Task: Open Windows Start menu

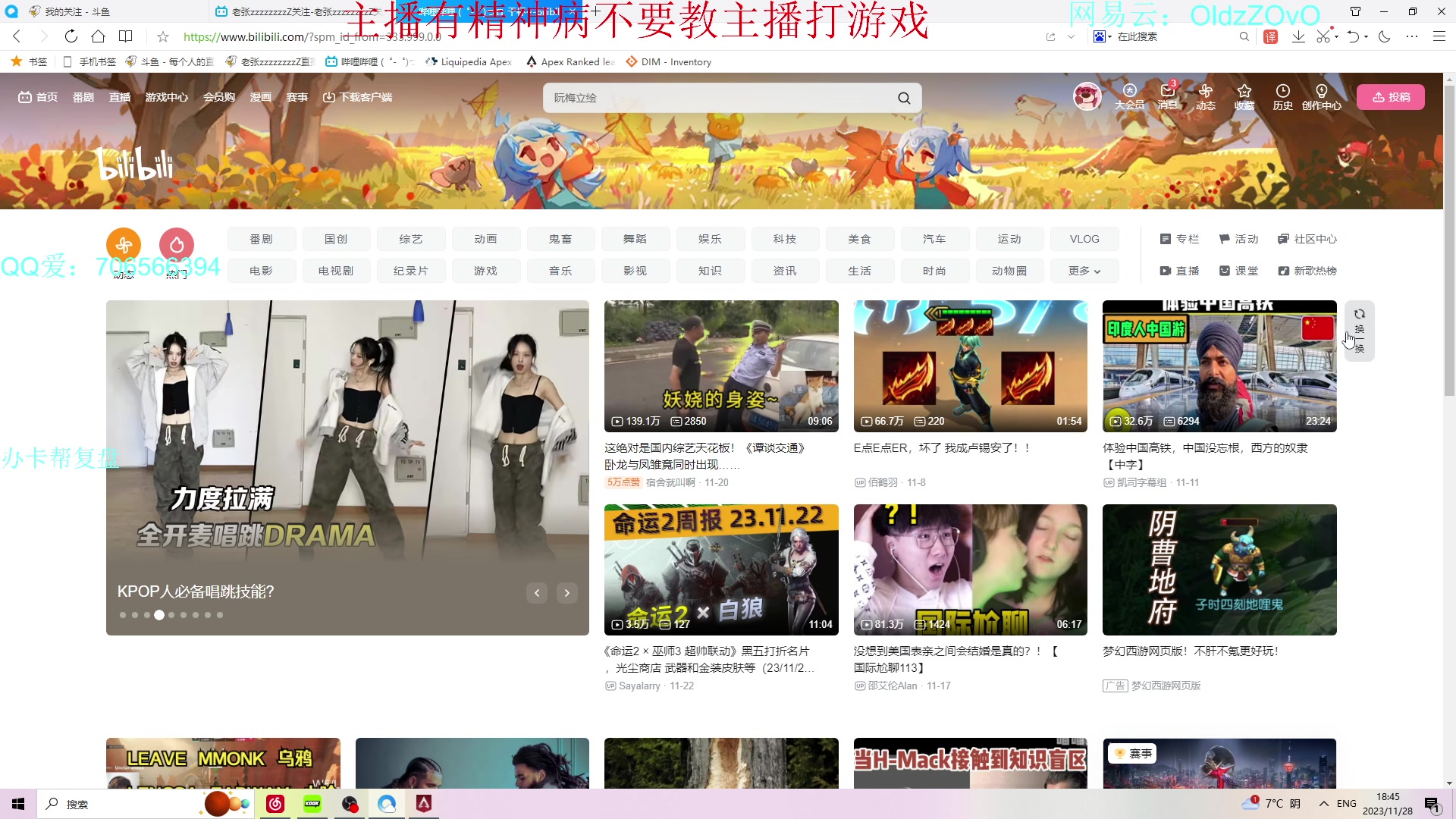Action: (x=18, y=804)
